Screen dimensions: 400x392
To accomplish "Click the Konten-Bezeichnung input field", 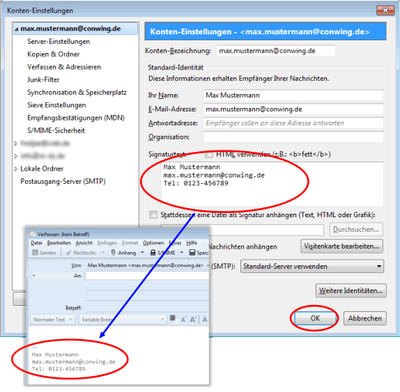I will pos(276,51).
